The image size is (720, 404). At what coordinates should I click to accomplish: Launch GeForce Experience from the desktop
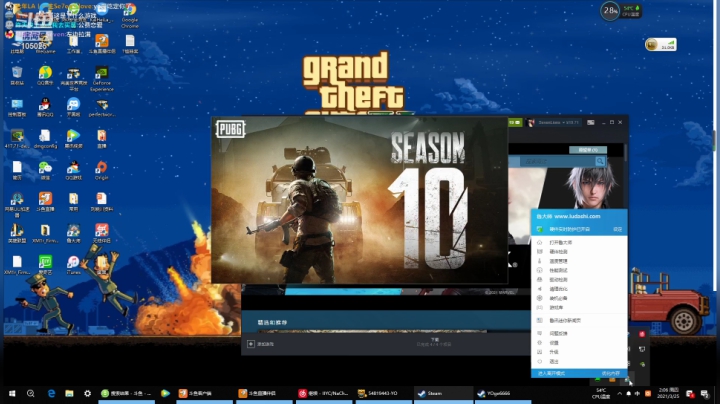click(x=101, y=77)
